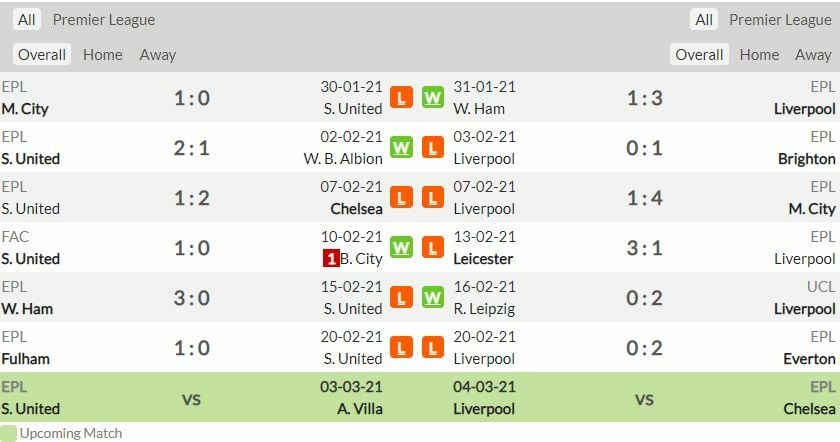
Task: Show Away results in the right panel
Action: click(813, 55)
